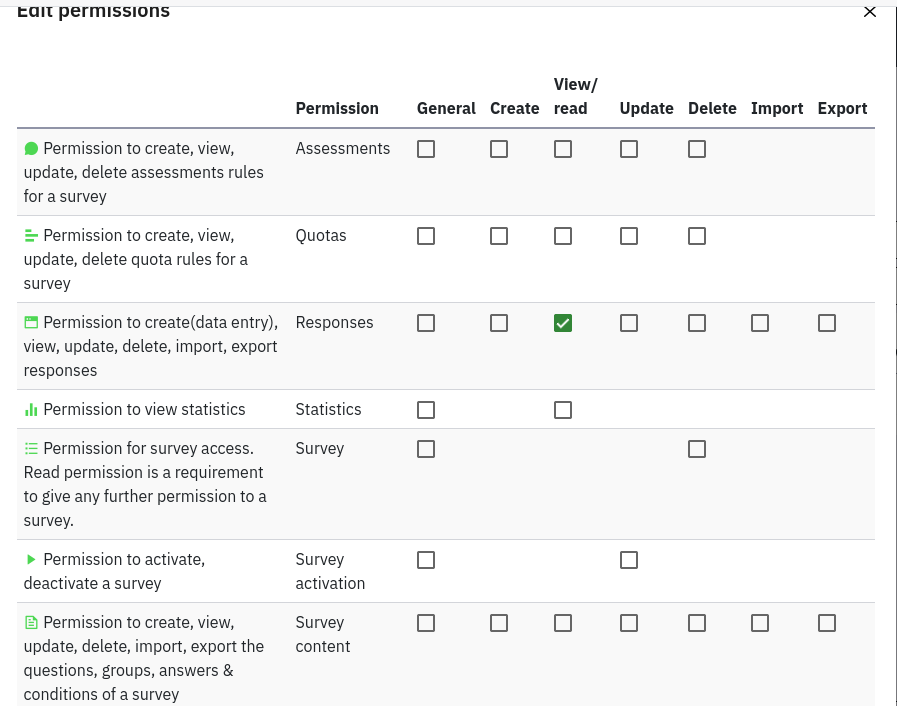The image size is (897, 706).
Task: Enable General permission for Assessments
Action: [x=426, y=149]
